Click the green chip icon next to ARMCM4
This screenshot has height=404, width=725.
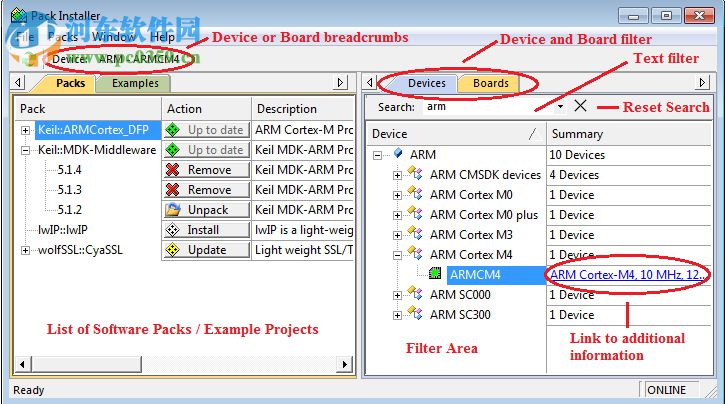tap(435, 274)
